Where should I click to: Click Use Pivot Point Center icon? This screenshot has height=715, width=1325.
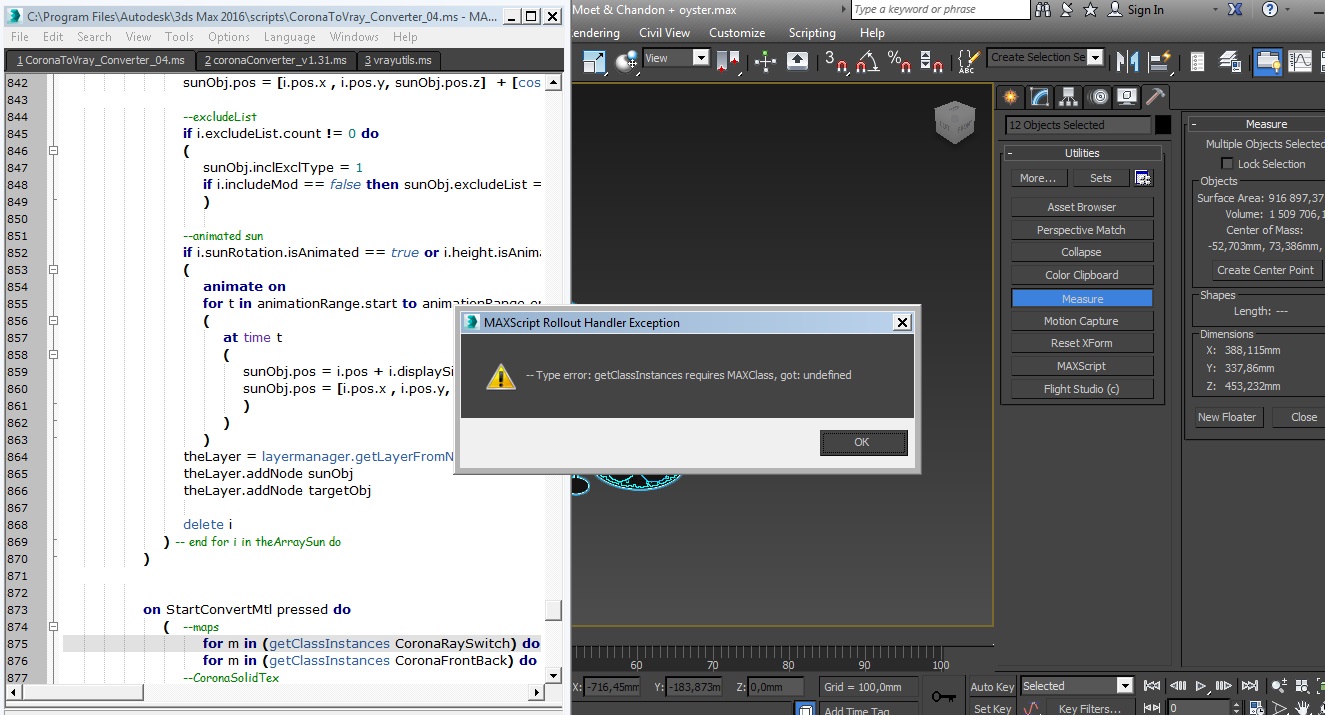[727, 60]
